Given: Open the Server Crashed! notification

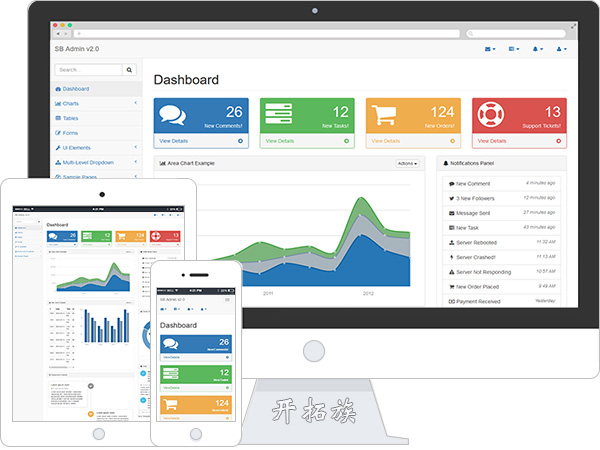Looking at the screenshot, I should (501, 257).
